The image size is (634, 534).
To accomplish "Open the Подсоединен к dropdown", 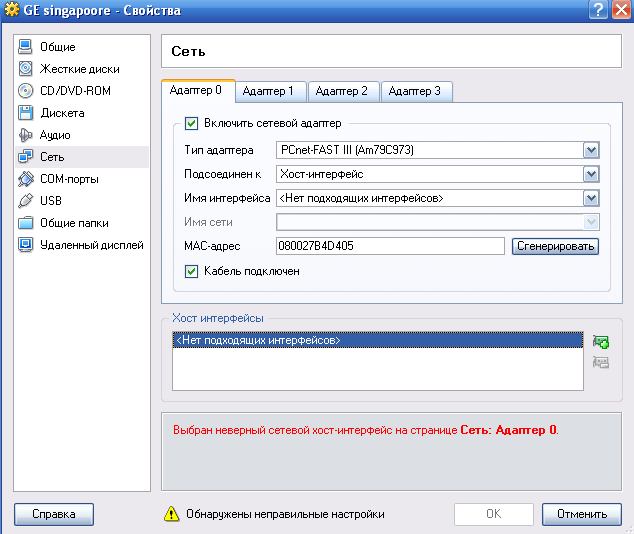I will point(591,174).
